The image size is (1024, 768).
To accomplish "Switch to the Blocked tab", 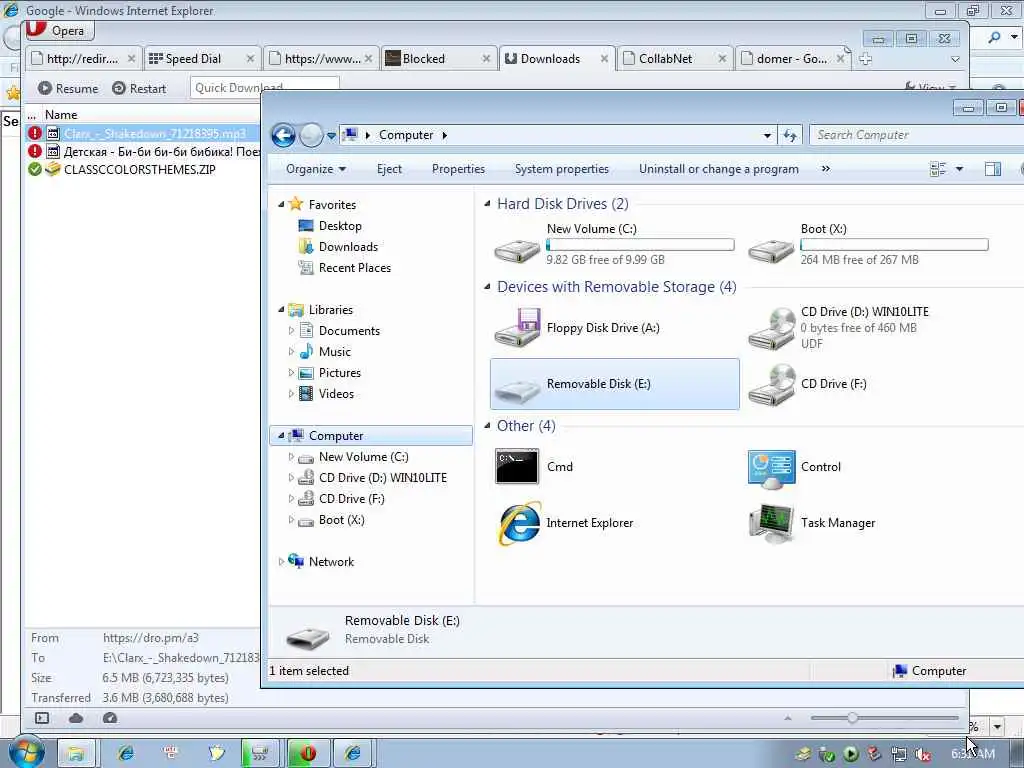I will [438, 59].
